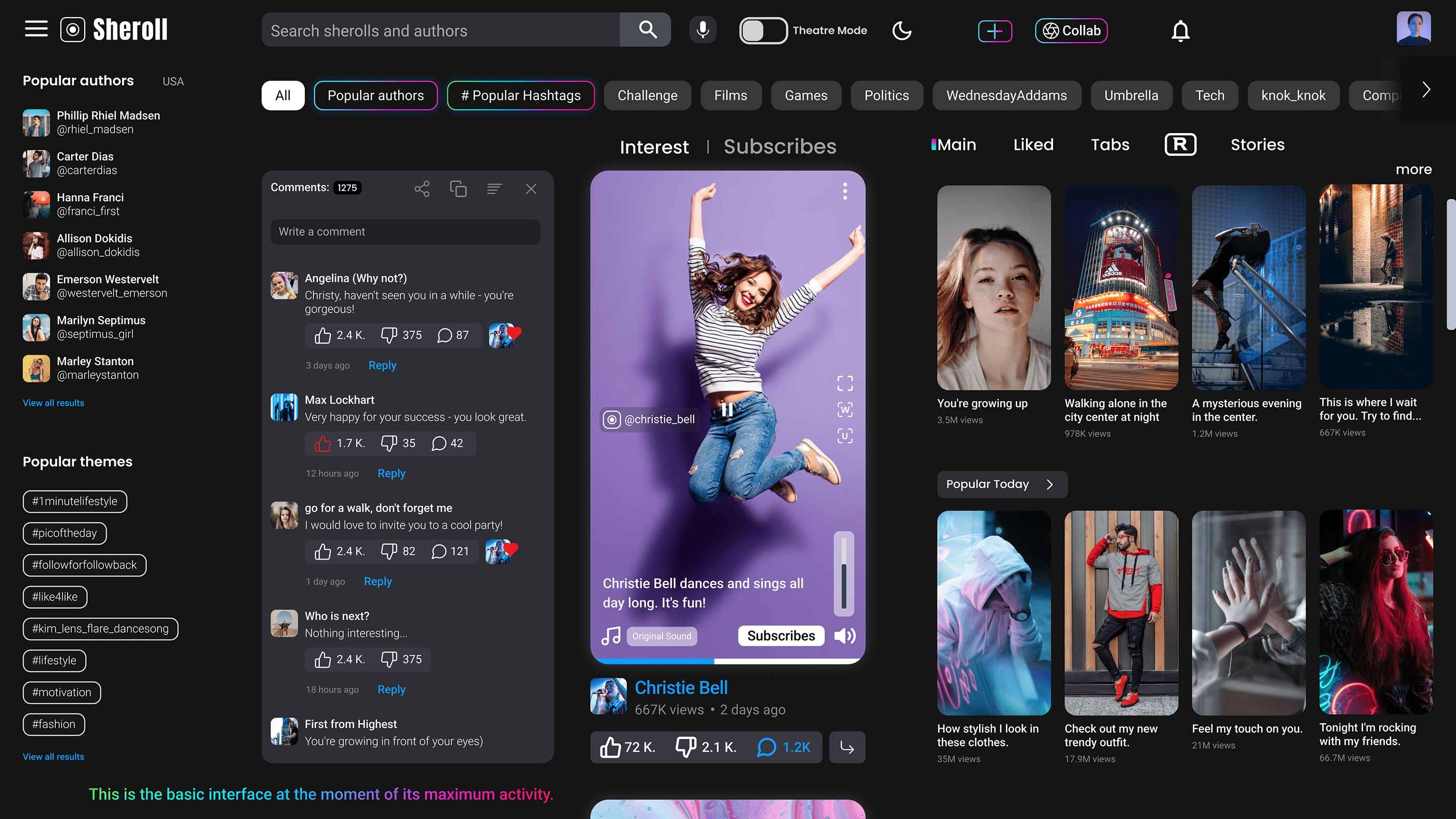Expand the video with fullscreen brackets icon
Screen dimensions: 1456x819
[844, 383]
